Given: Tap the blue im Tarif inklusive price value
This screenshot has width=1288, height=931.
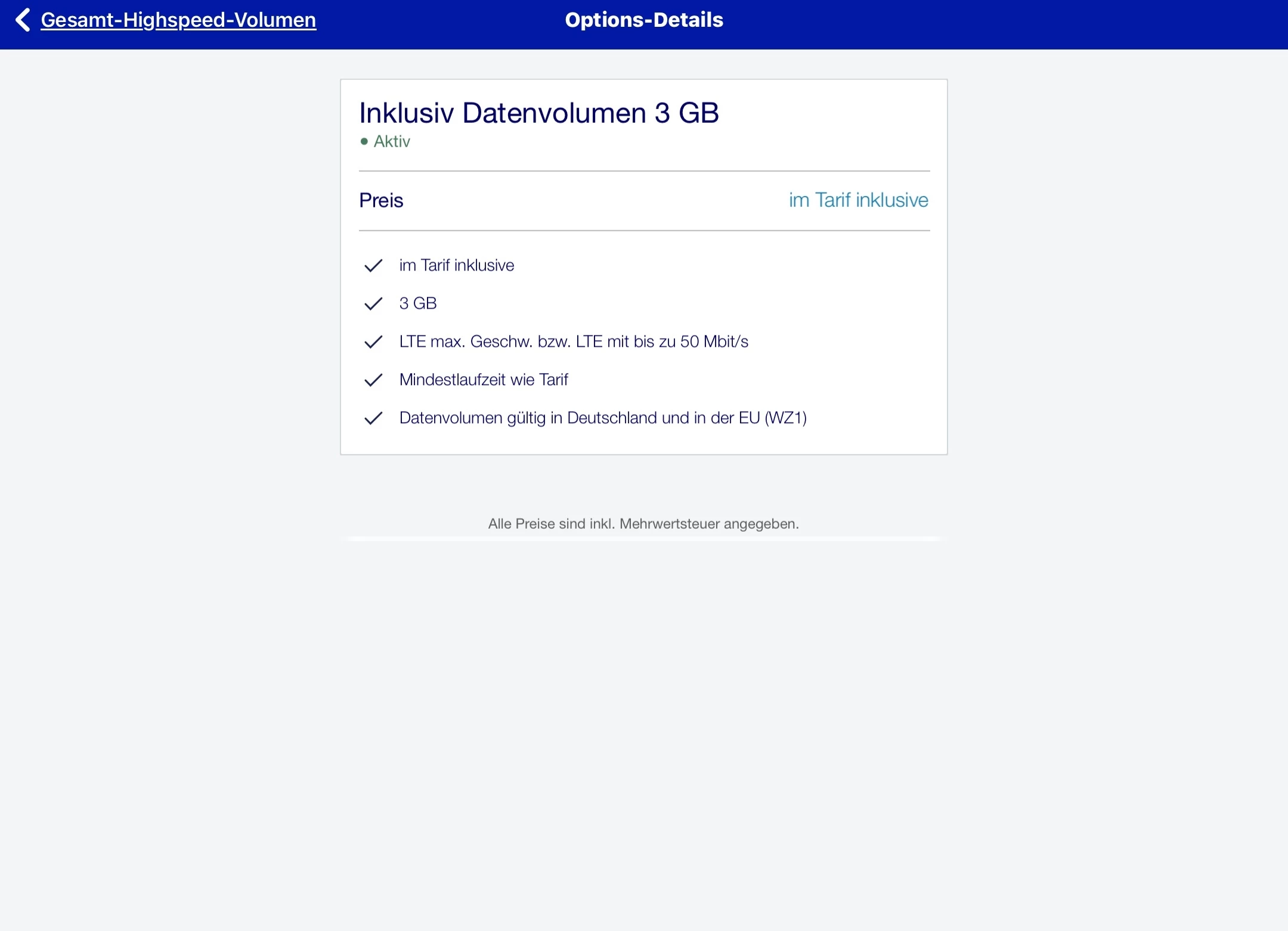Looking at the screenshot, I should click(x=858, y=200).
